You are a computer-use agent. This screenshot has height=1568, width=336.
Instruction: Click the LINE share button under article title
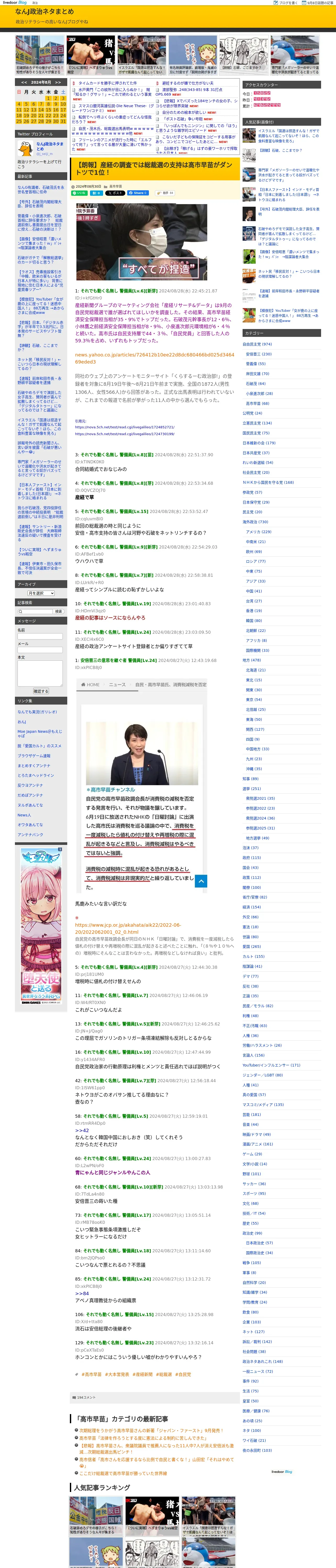[x=80, y=193]
